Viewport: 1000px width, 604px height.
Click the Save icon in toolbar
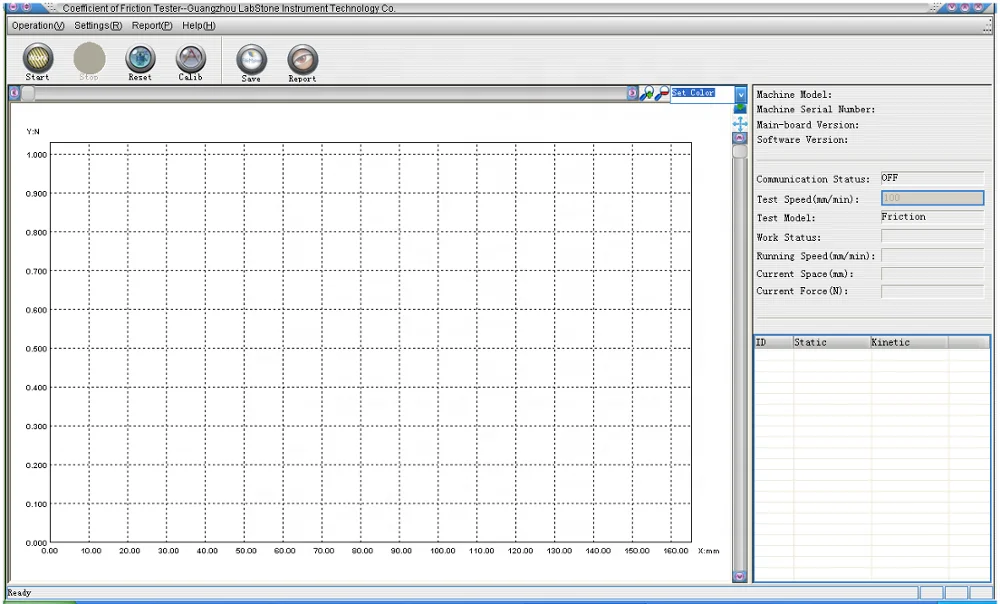click(251, 61)
